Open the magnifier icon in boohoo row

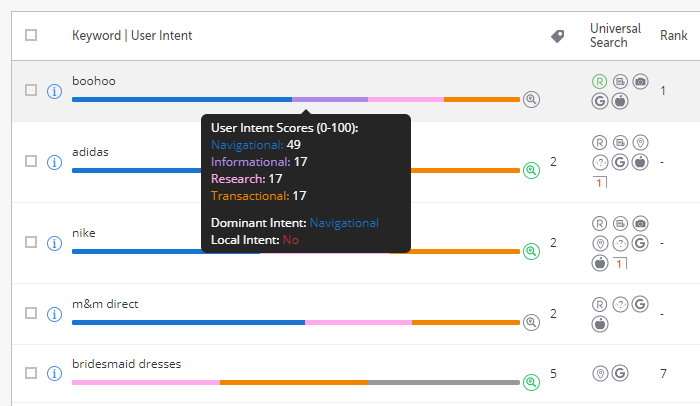pyautogui.click(x=531, y=99)
